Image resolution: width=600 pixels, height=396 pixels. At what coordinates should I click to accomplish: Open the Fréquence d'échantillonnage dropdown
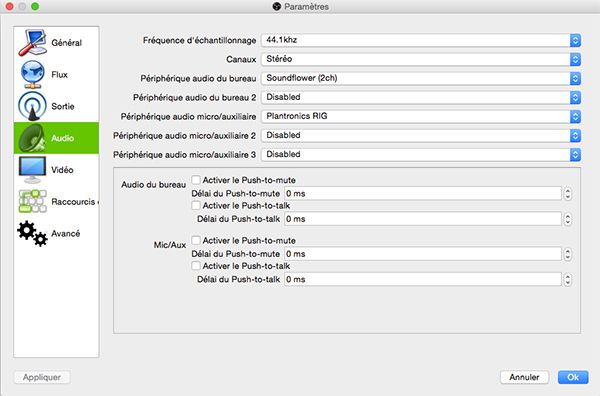421,40
